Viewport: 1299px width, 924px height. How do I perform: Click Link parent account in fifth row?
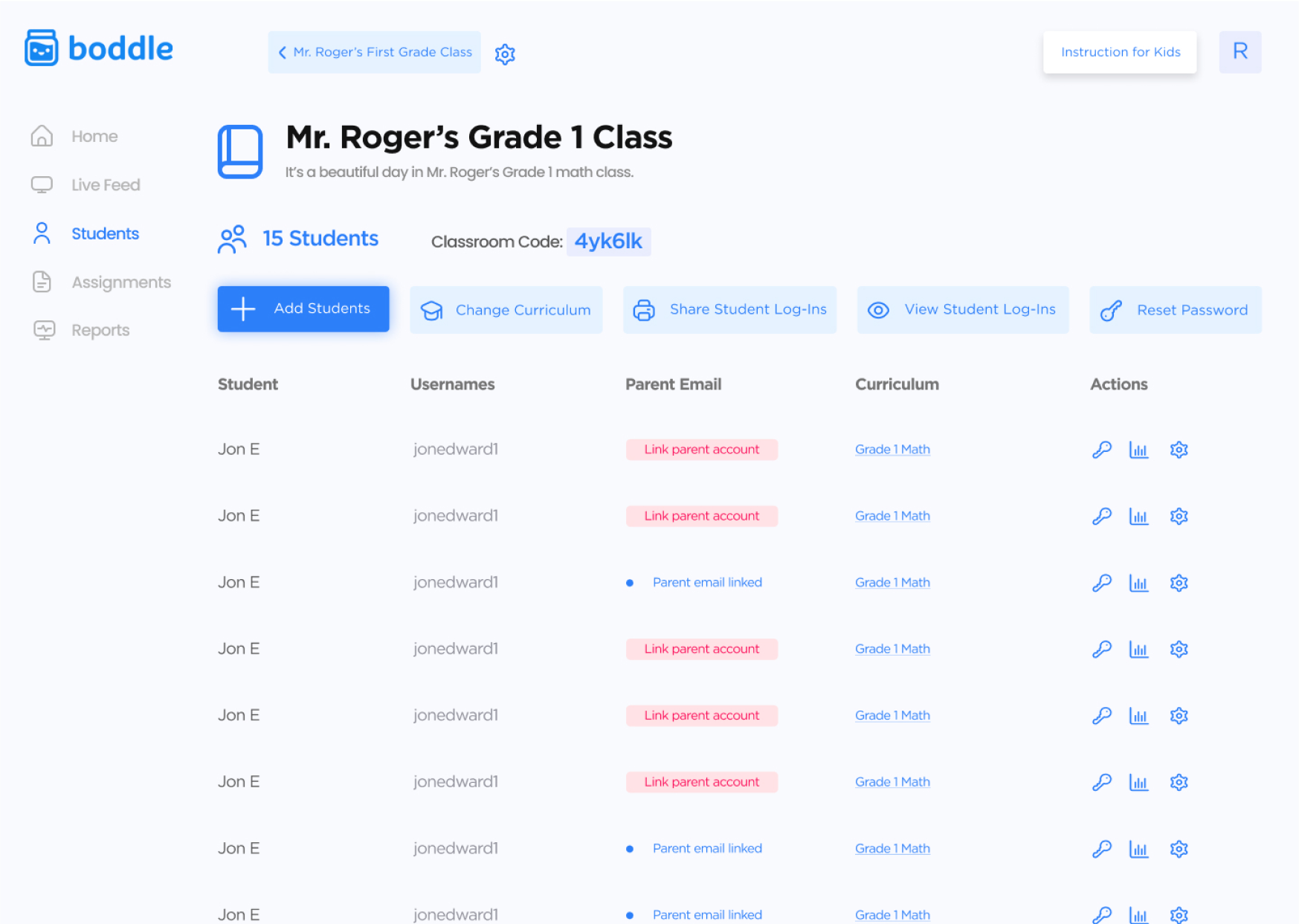click(x=702, y=716)
